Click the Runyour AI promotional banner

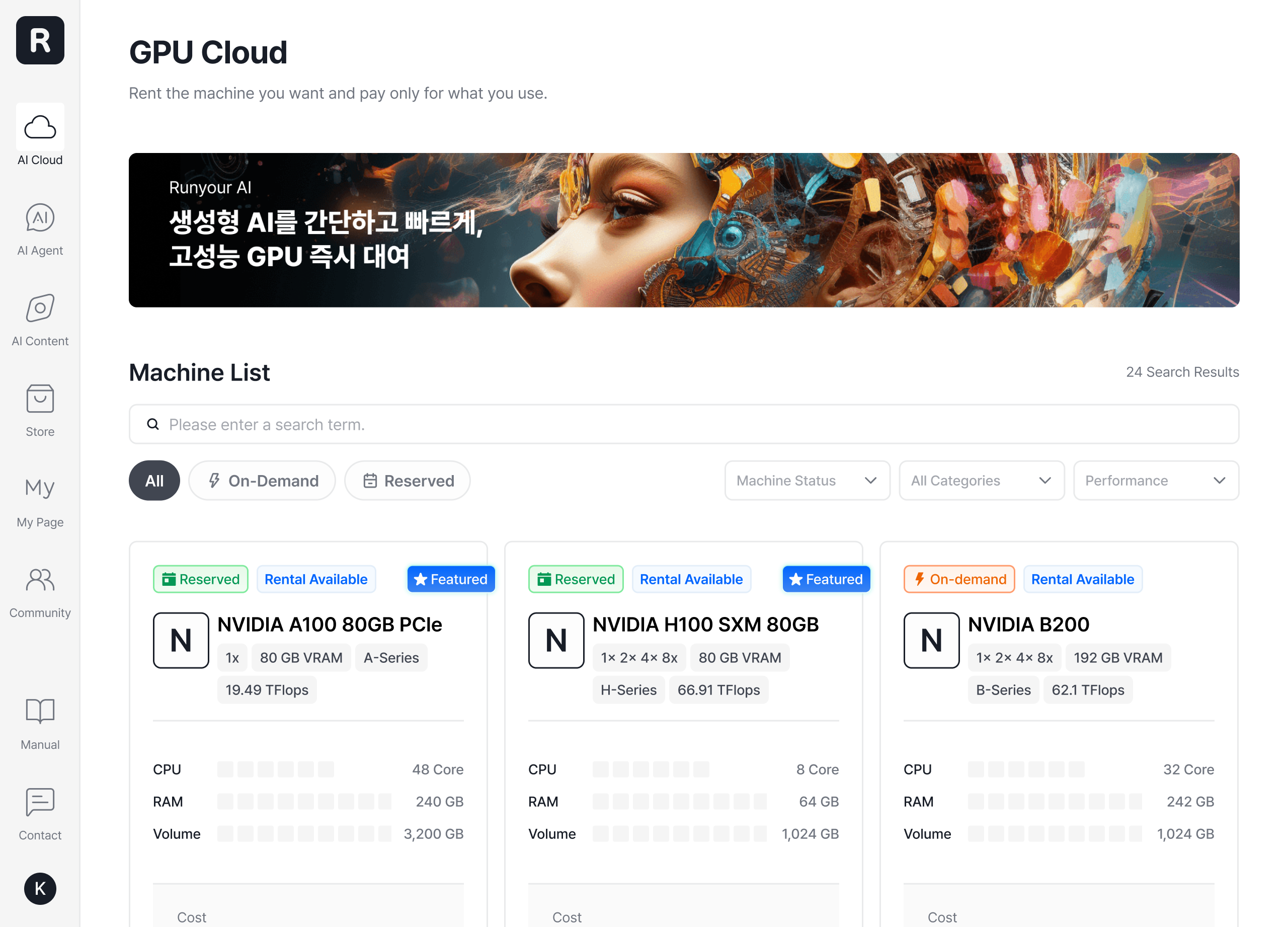pyautogui.click(x=684, y=230)
